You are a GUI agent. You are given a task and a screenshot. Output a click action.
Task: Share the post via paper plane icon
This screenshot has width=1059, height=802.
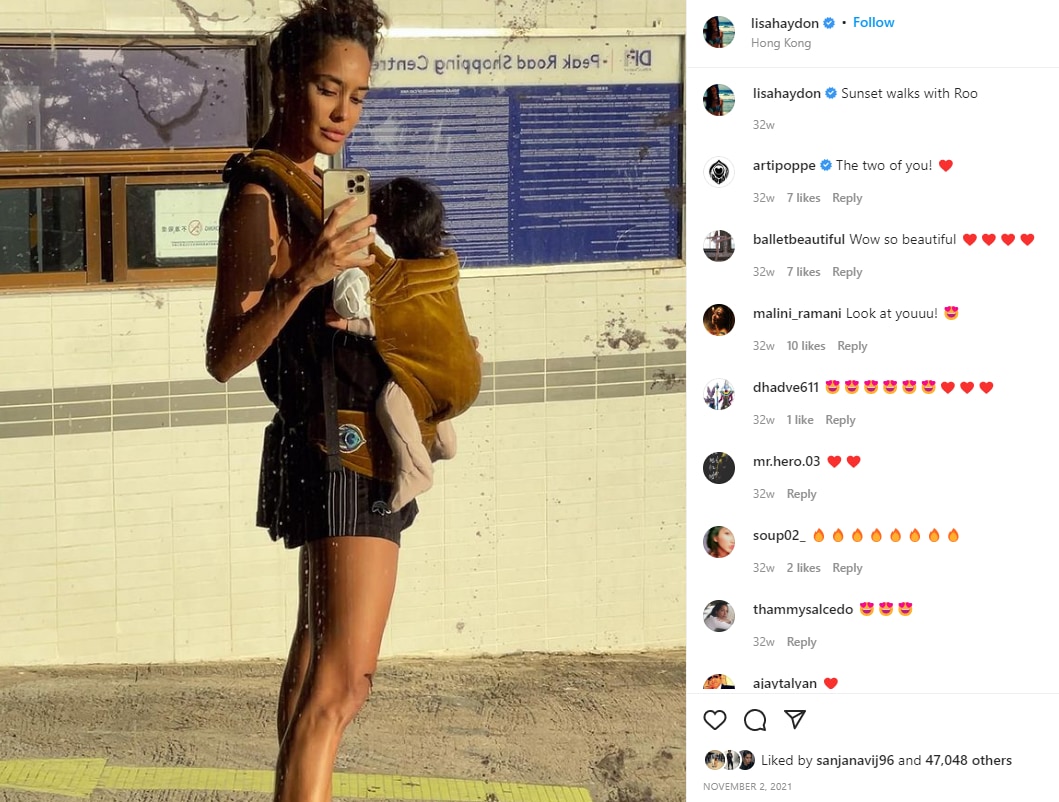click(x=795, y=720)
